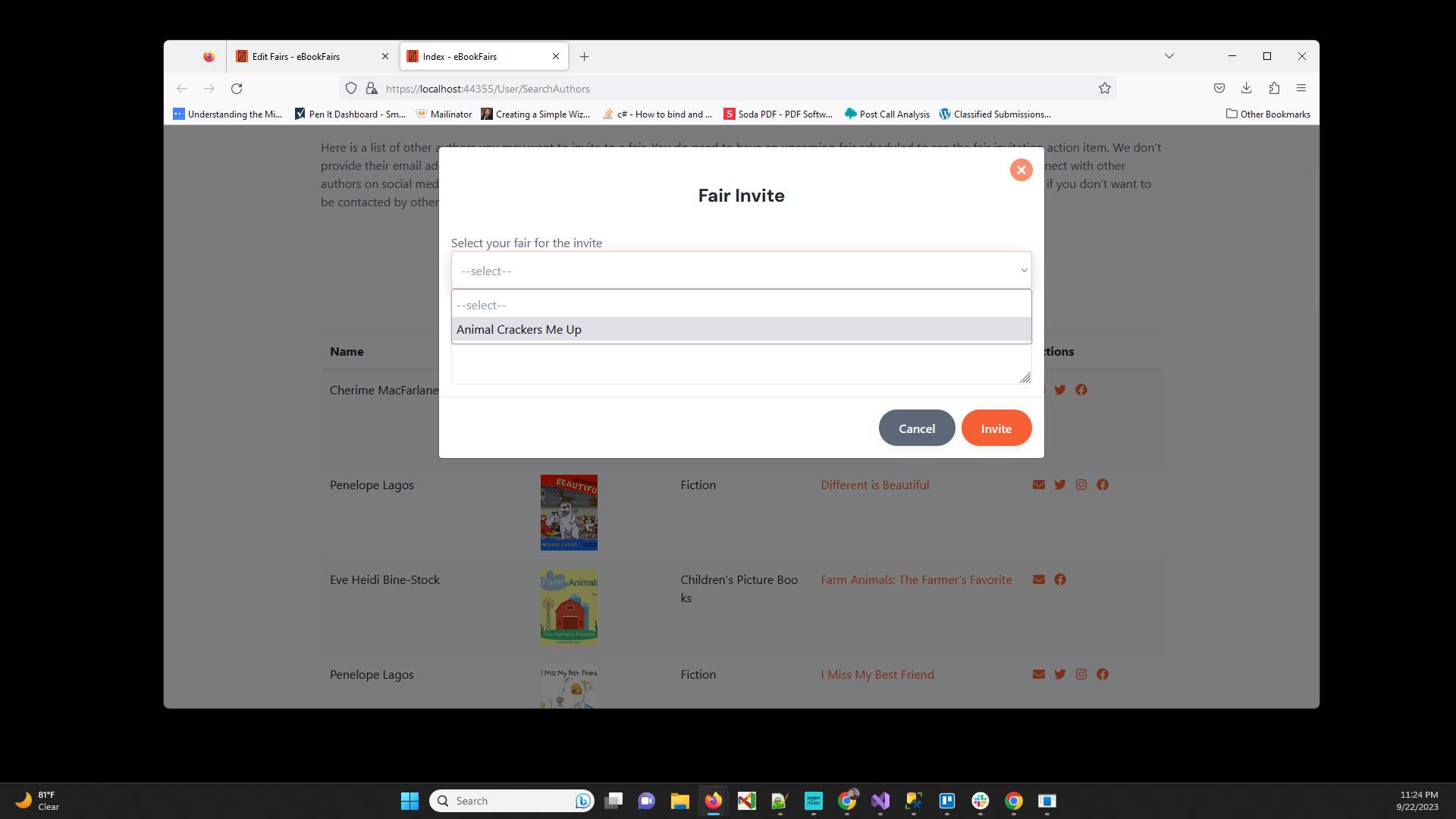Screen dimensions: 1456x819
Task: Open the tracking protection shield in the address bar
Action: coord(350,88)
